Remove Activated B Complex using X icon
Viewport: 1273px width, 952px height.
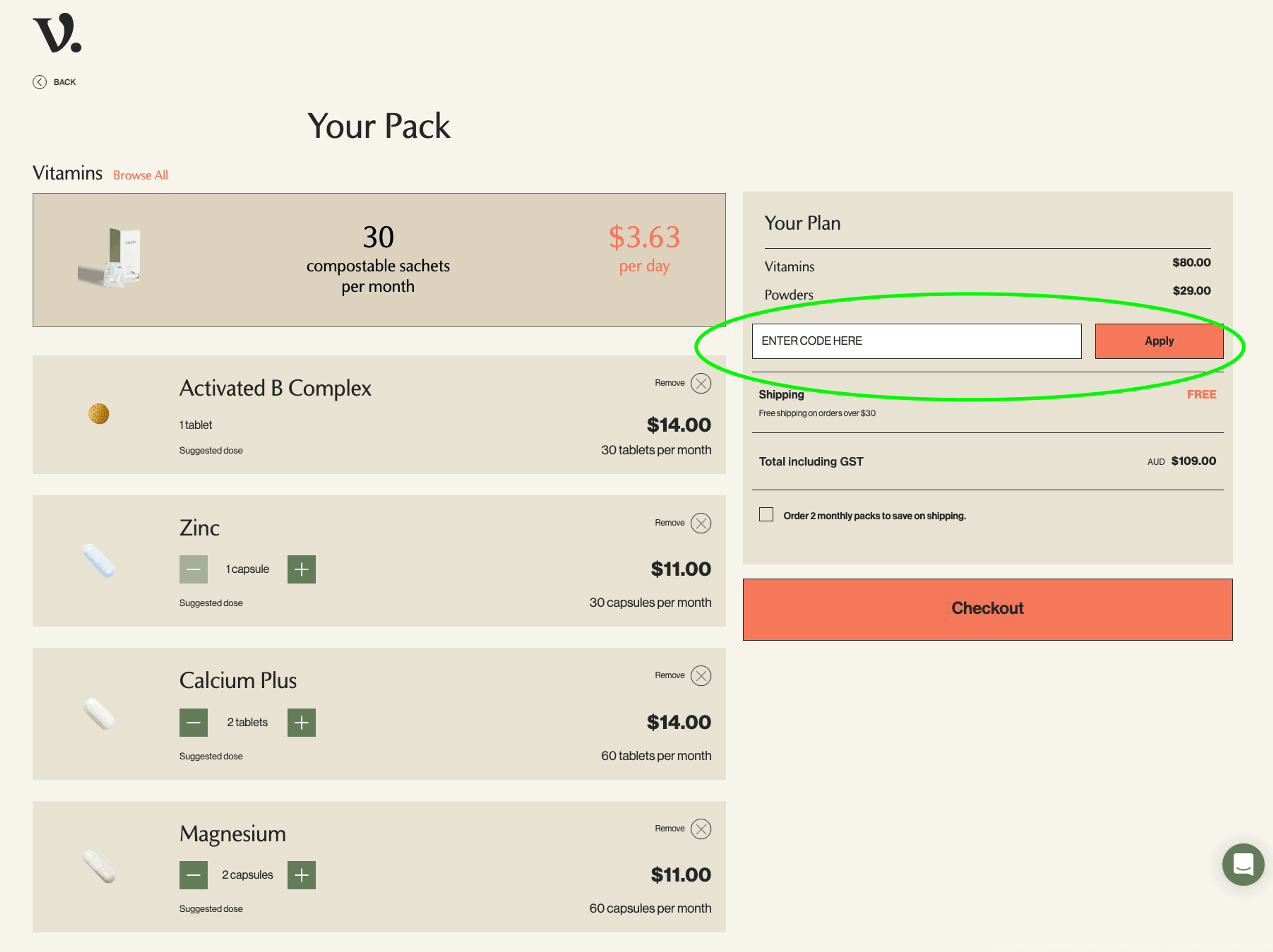(x=700, y=383)
